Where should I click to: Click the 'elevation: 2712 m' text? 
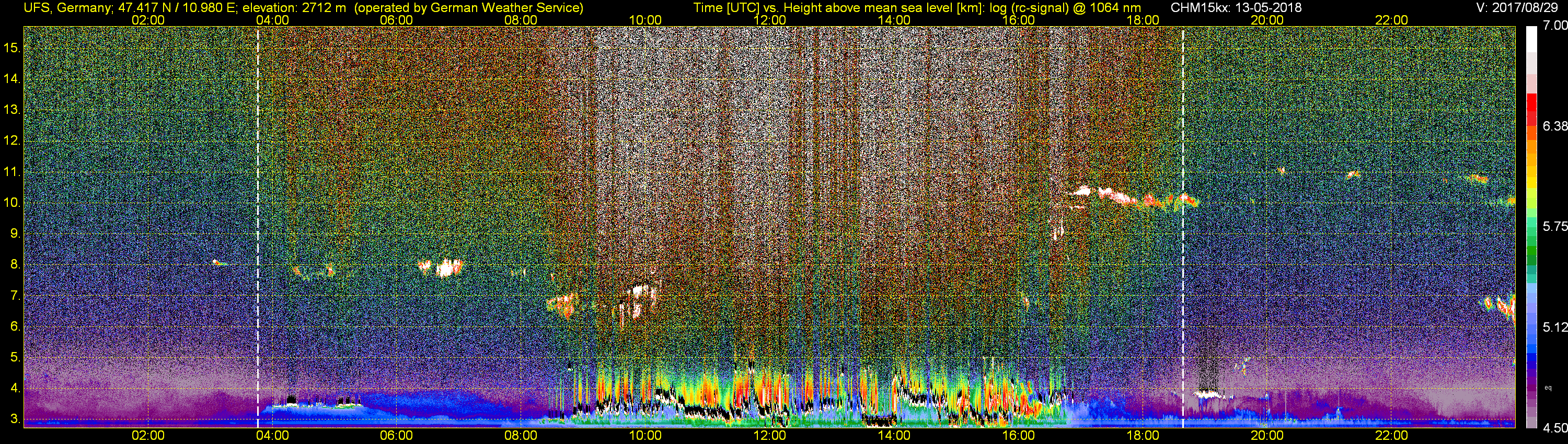pyautogui.click(x=294, y=8)
